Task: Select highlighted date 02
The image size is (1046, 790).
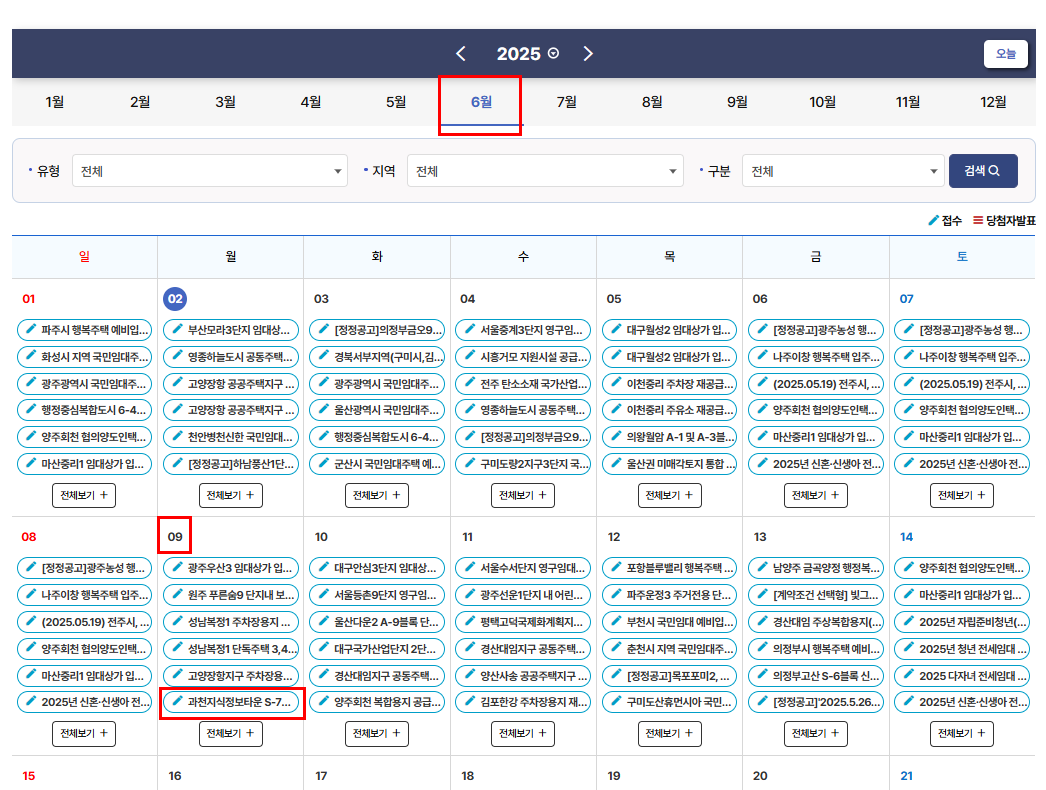Action: (175, 298)
